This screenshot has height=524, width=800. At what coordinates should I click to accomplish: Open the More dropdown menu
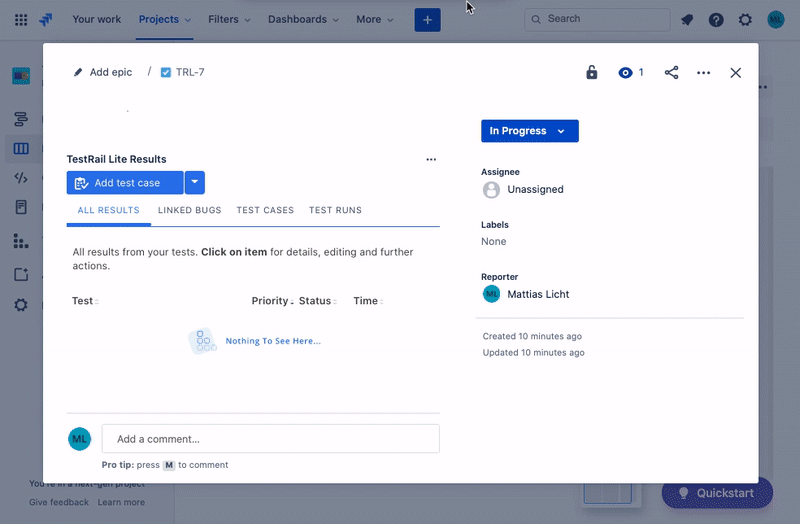(374, 19)
